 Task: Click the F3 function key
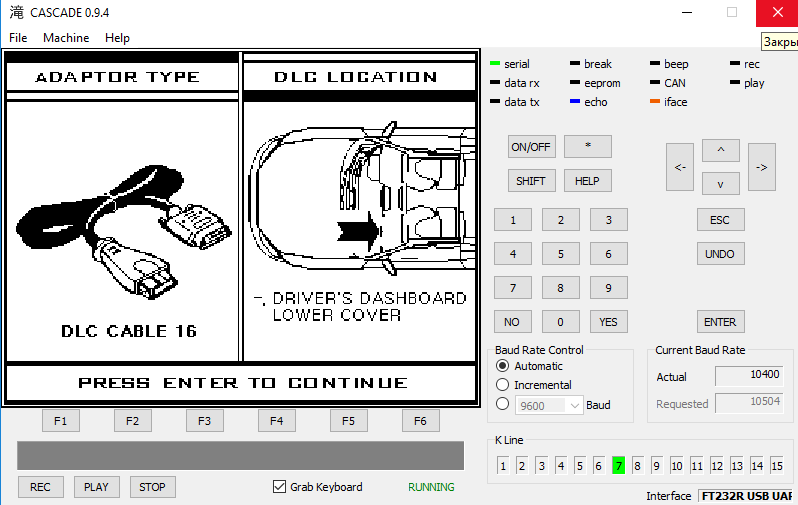point(204,421)
